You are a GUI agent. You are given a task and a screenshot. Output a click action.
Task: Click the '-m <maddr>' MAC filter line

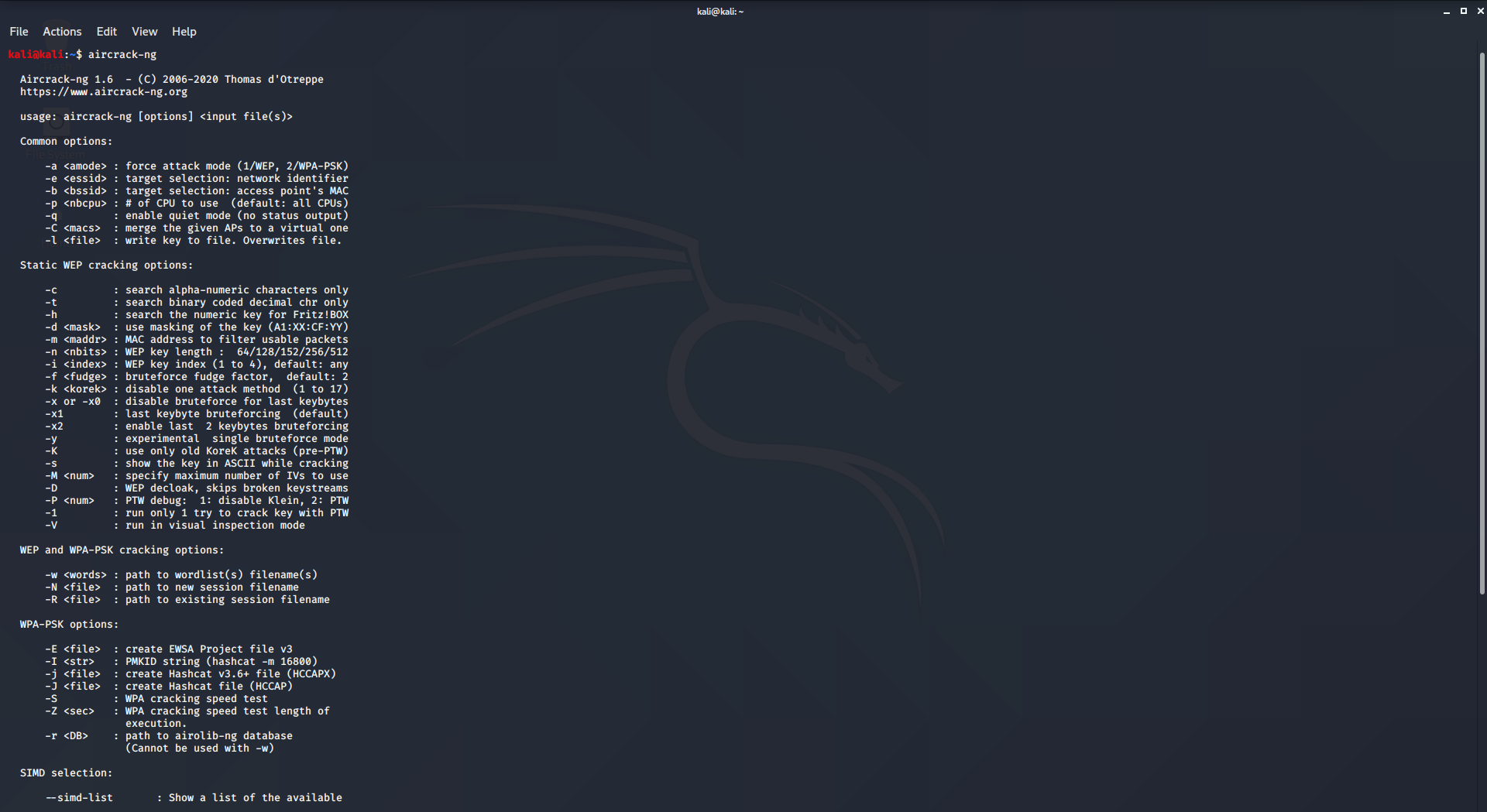[x=197, y=340]
